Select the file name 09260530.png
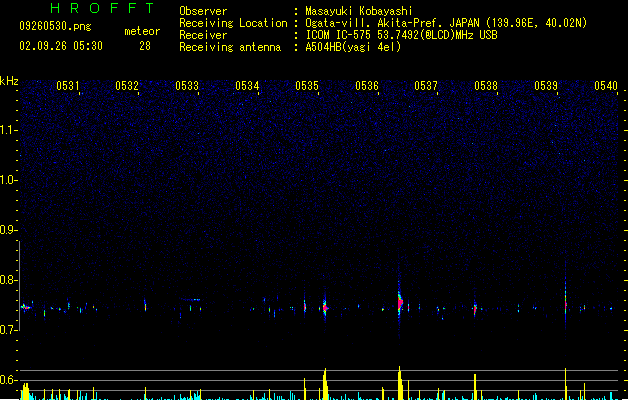The width and height of the screenshot is (629, 400). click(x=55, y=26)
